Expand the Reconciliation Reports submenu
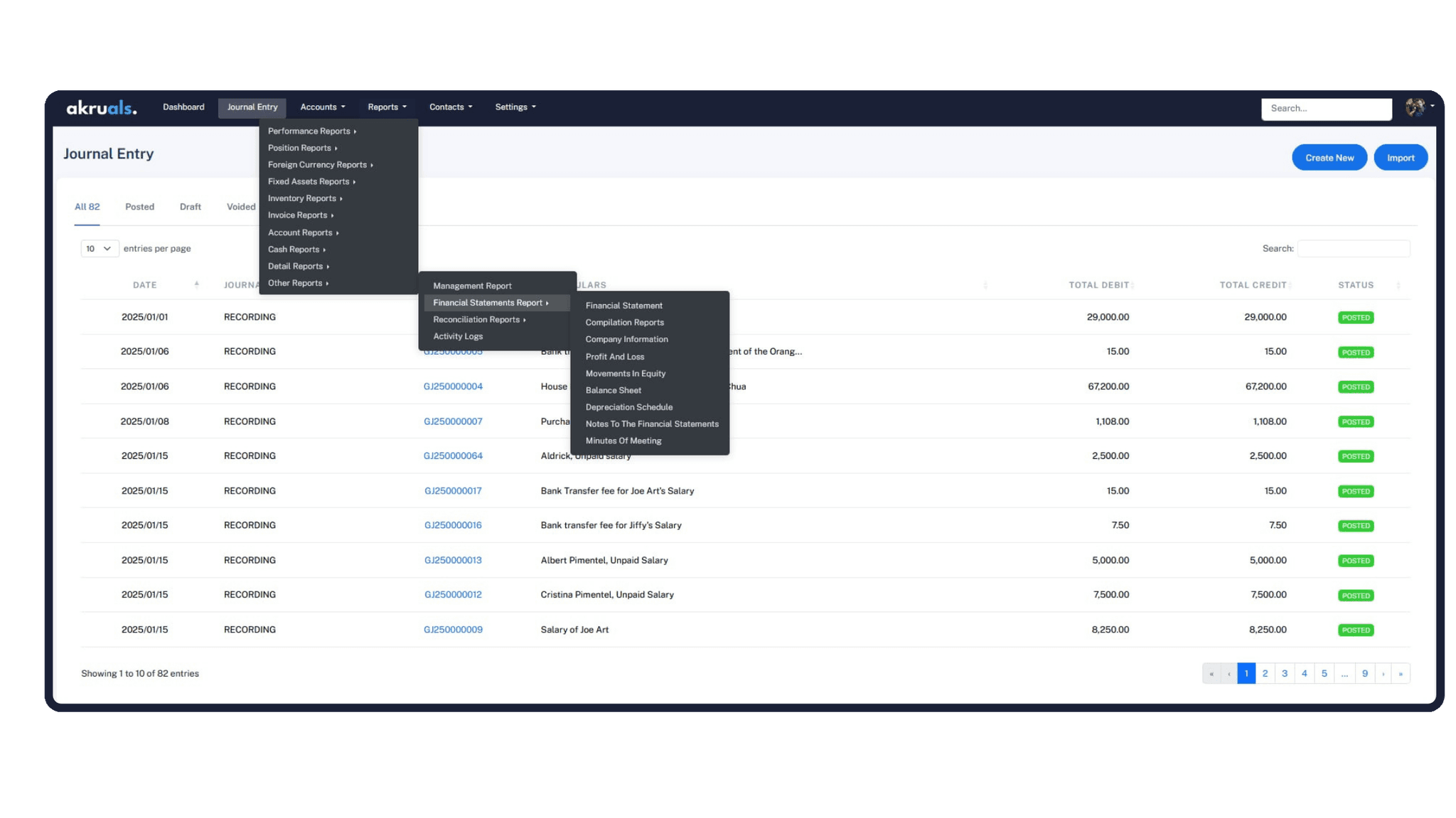 pos(479,320)
